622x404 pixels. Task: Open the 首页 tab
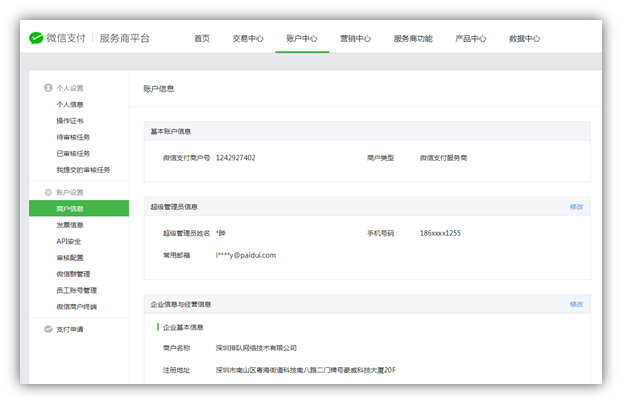202,38
